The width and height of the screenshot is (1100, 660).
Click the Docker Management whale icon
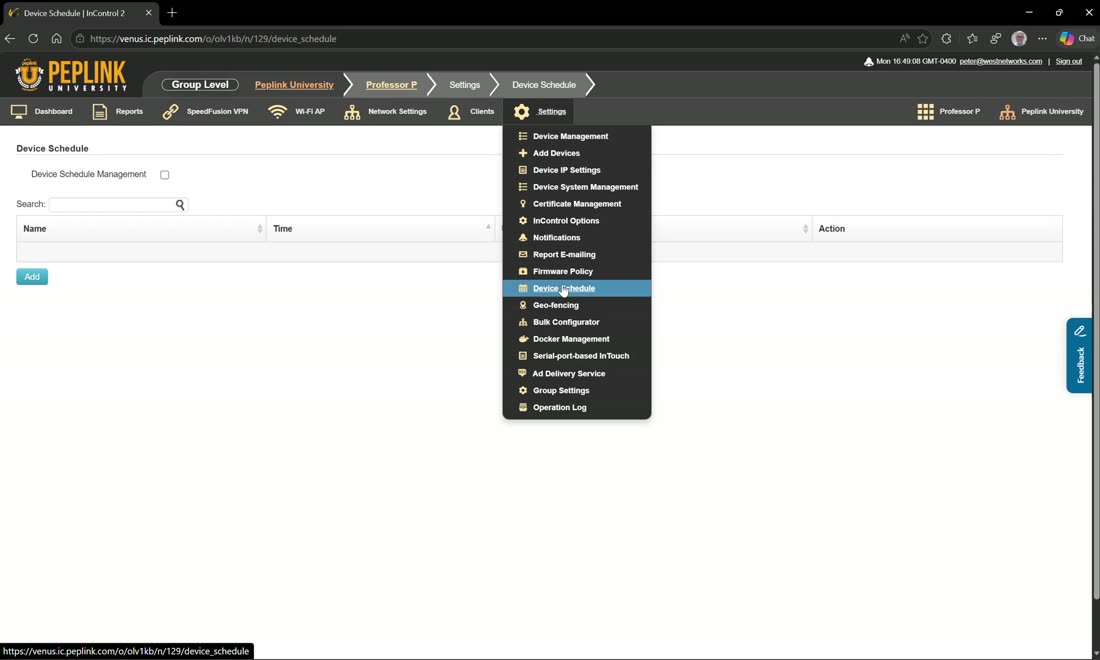pos(523,339)
